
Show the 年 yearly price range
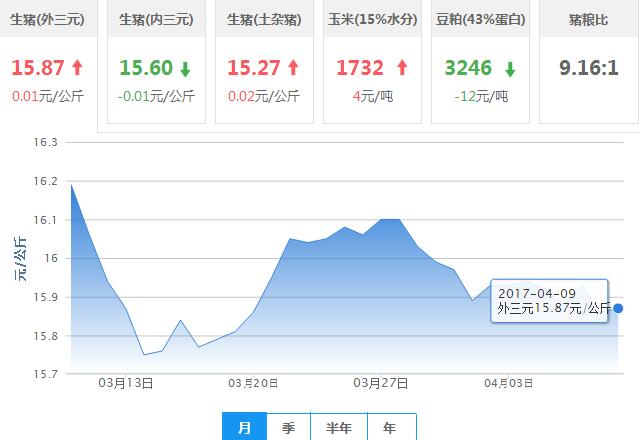point(390,427)
